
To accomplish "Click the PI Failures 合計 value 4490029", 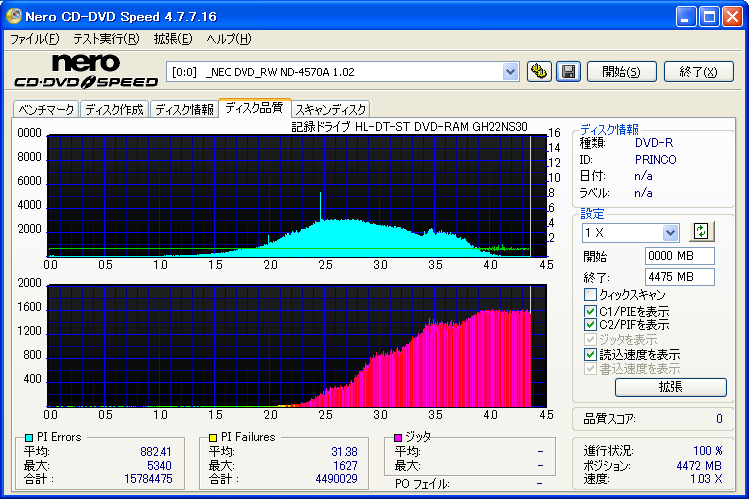I will [x=336, y=479].
